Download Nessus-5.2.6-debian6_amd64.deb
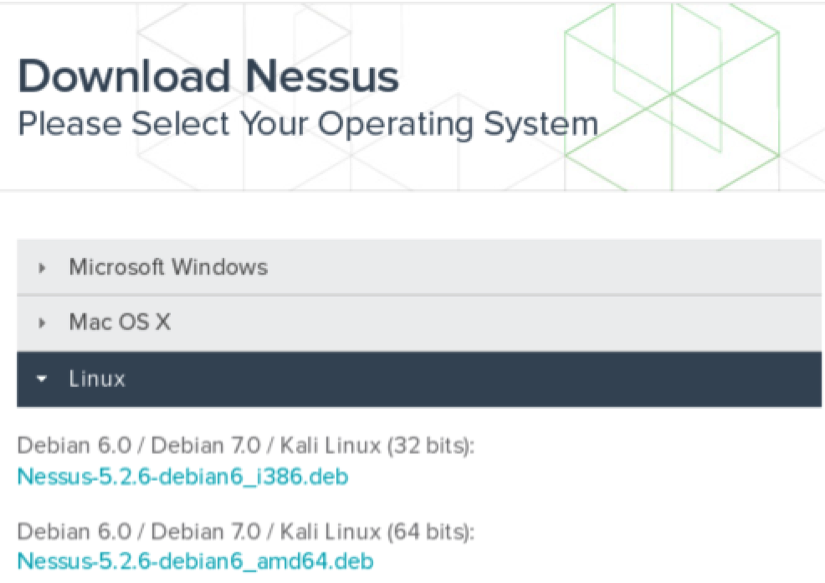 pos(196,561)
